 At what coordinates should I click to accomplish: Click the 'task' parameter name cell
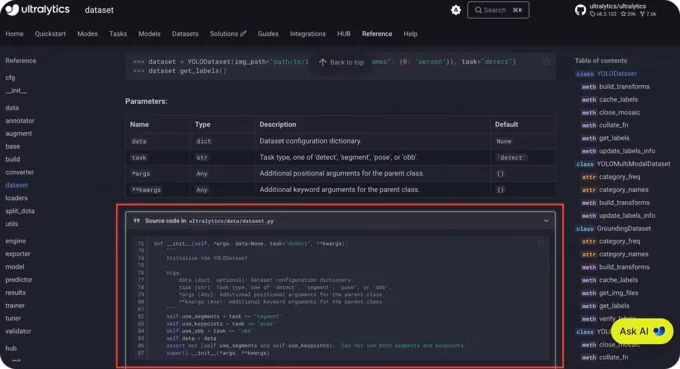139,157
